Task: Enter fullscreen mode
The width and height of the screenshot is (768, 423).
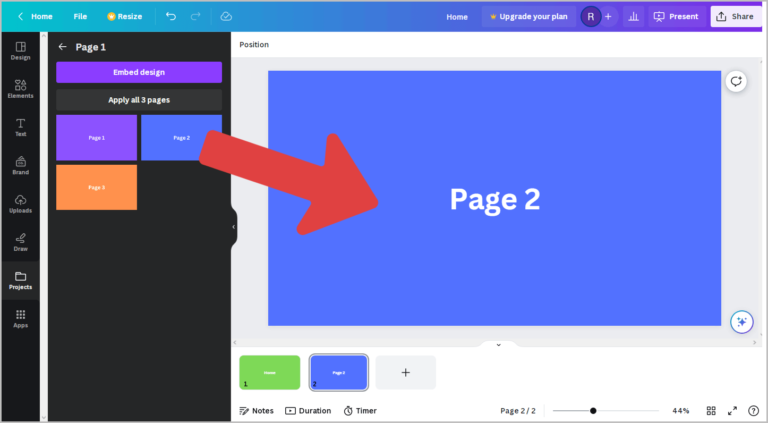Action: [732, 411]
